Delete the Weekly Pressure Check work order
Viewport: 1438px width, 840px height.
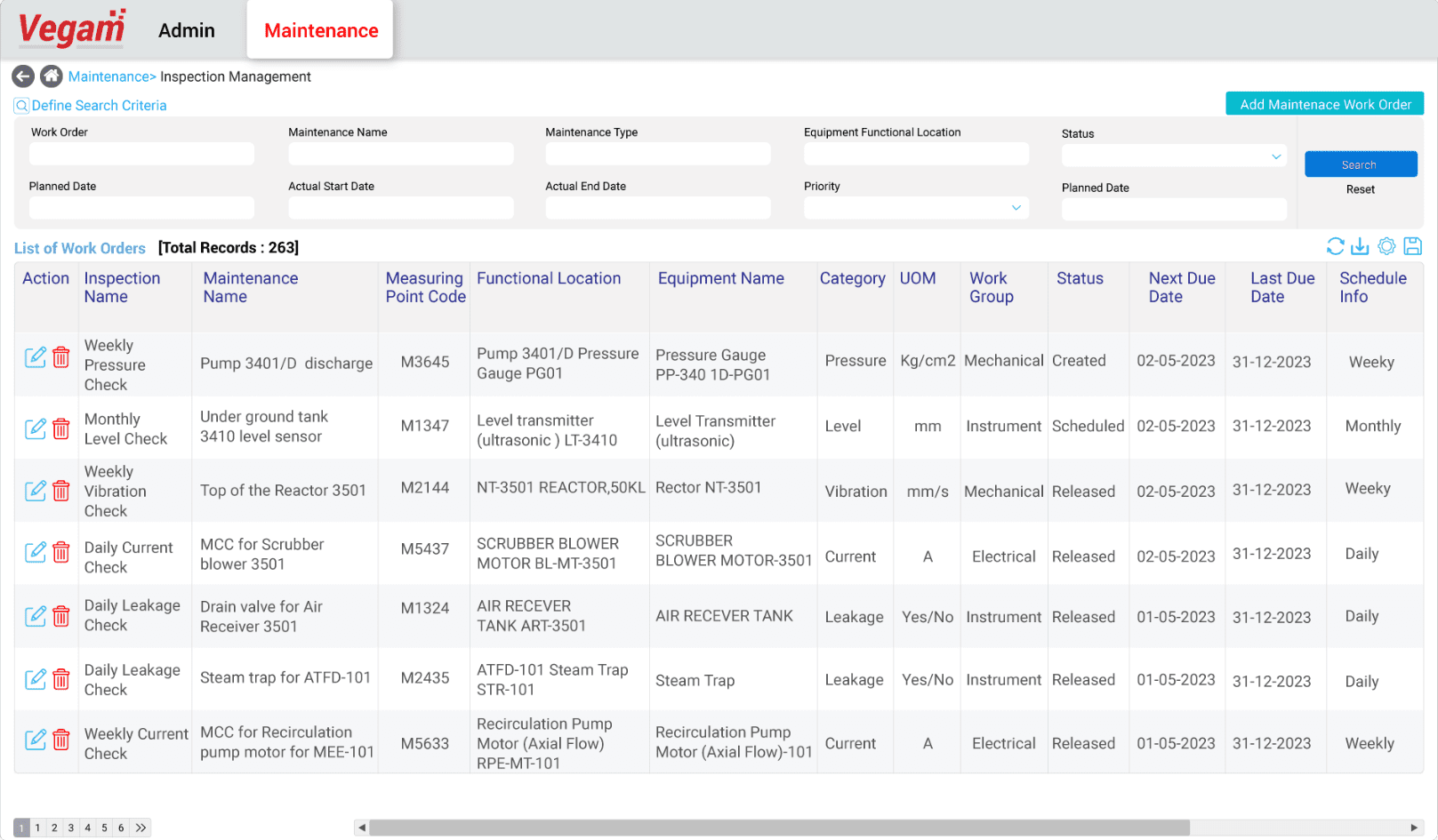tap(60, 357)
